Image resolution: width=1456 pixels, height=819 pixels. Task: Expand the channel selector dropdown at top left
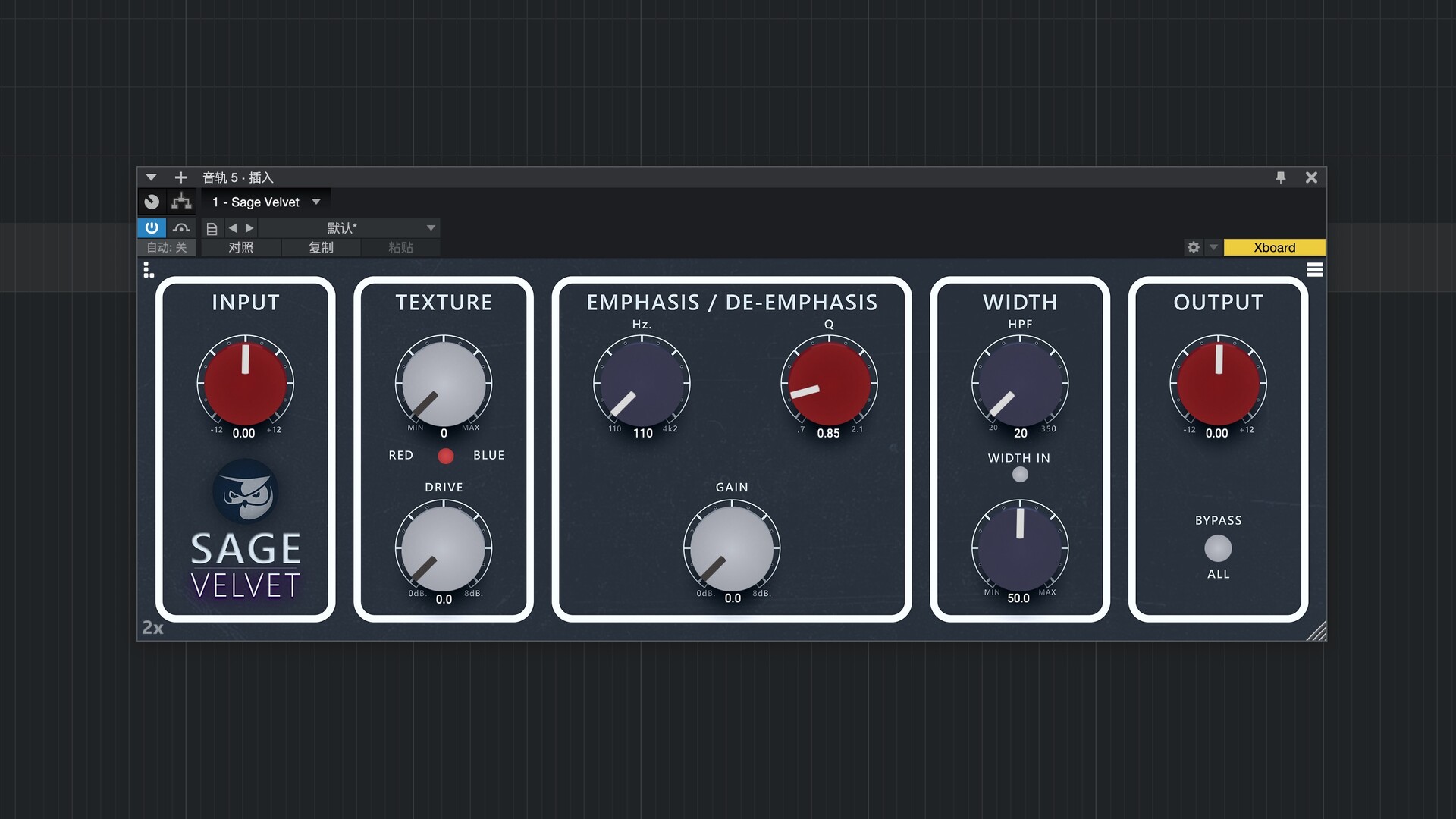151,177
